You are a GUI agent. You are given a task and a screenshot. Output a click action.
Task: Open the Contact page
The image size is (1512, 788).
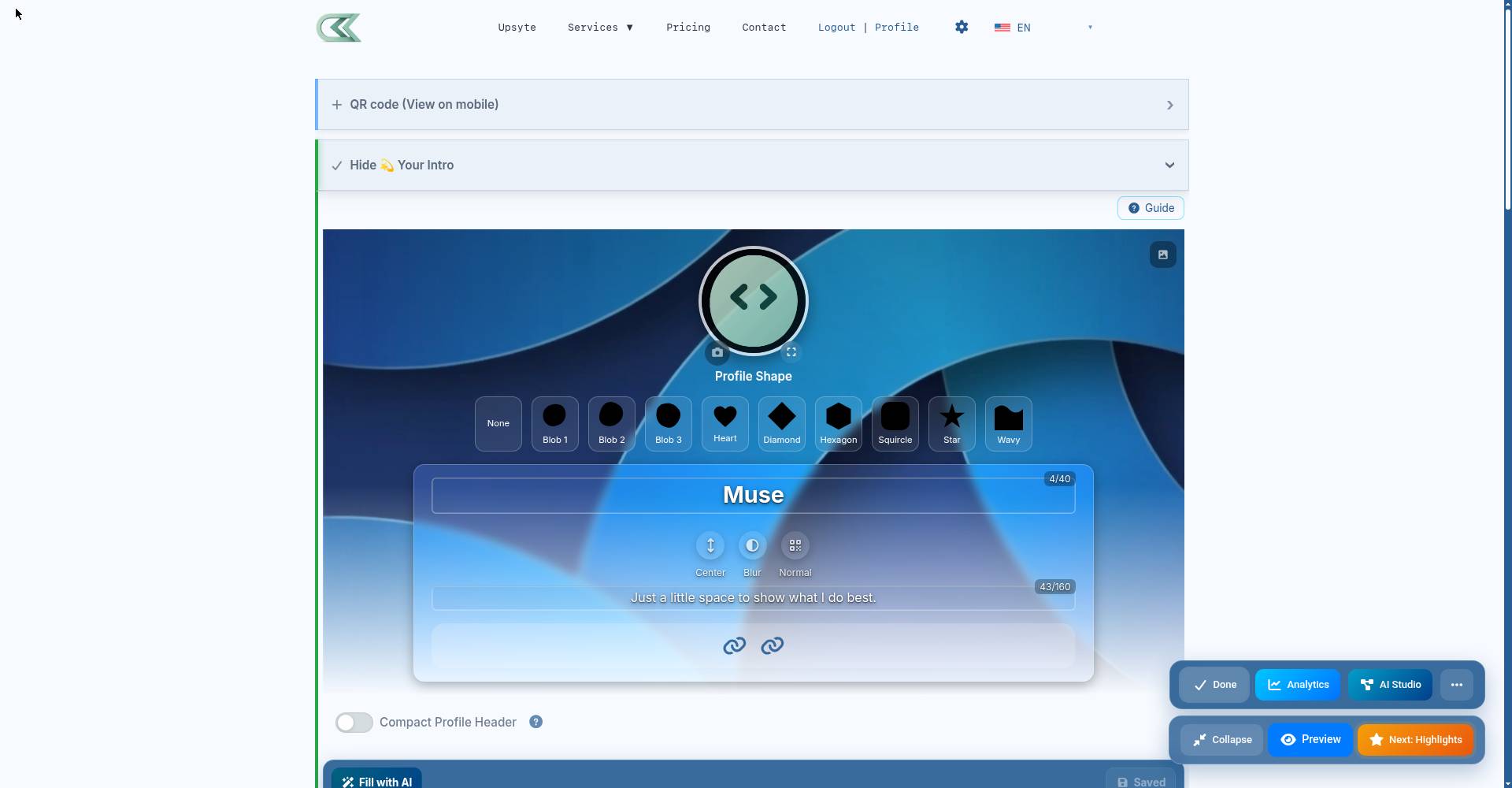point(764,28)
